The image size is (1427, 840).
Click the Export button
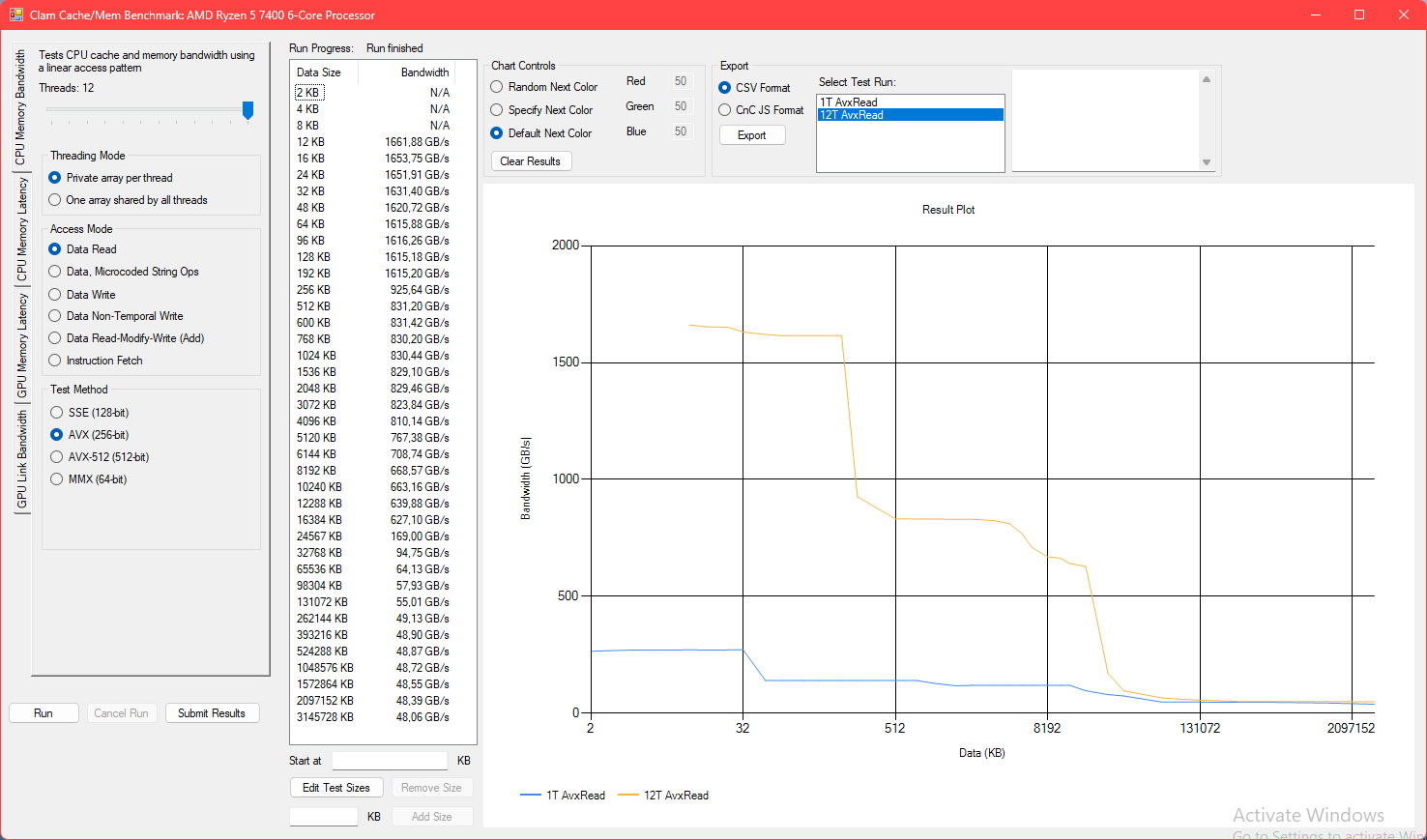point(751,135)
